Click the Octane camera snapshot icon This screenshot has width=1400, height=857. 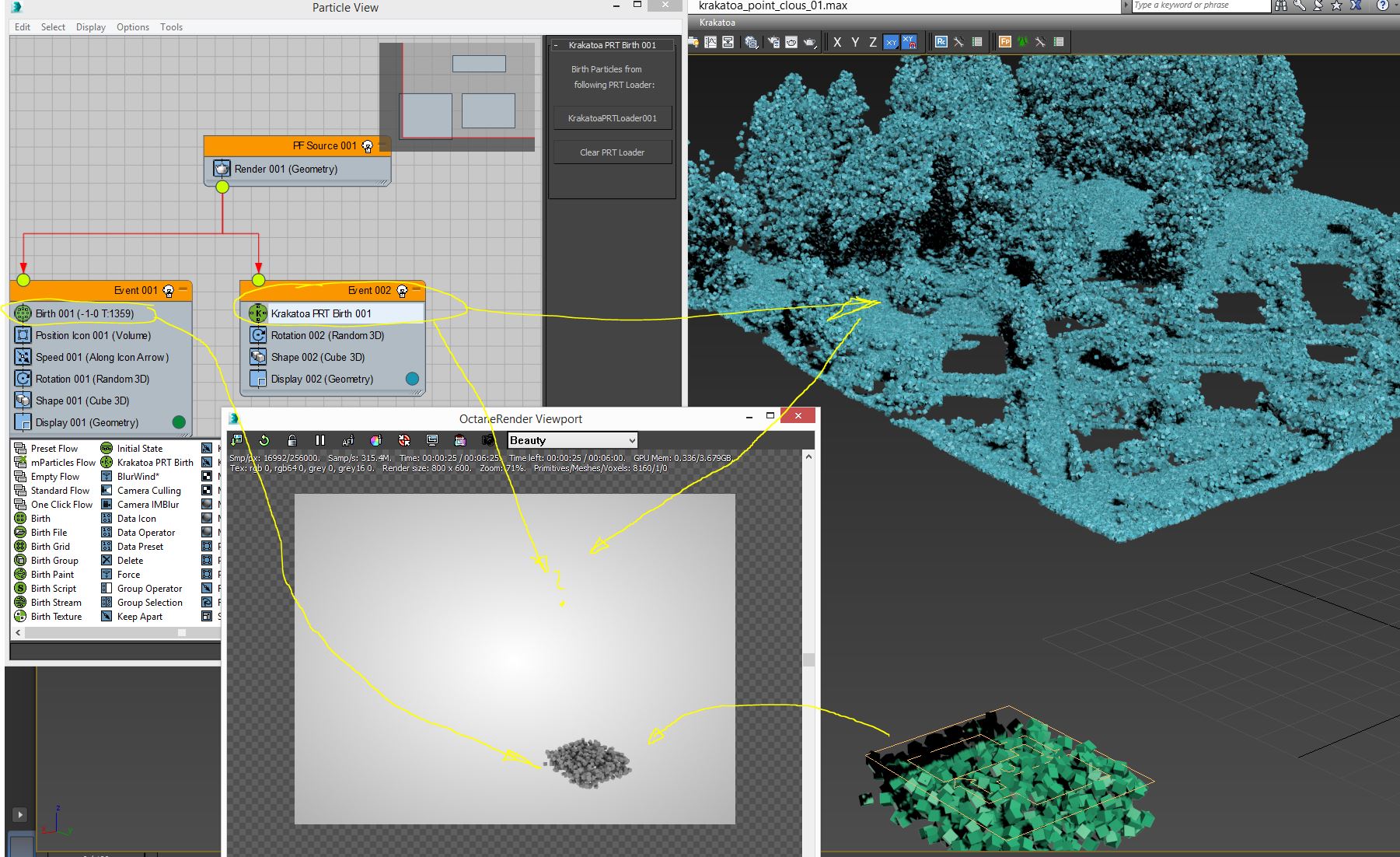488,440
